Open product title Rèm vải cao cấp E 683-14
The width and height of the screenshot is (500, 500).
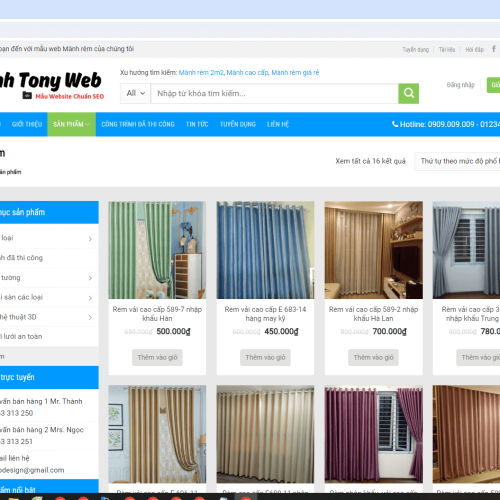pyautogui.click(x=265, y=314)
